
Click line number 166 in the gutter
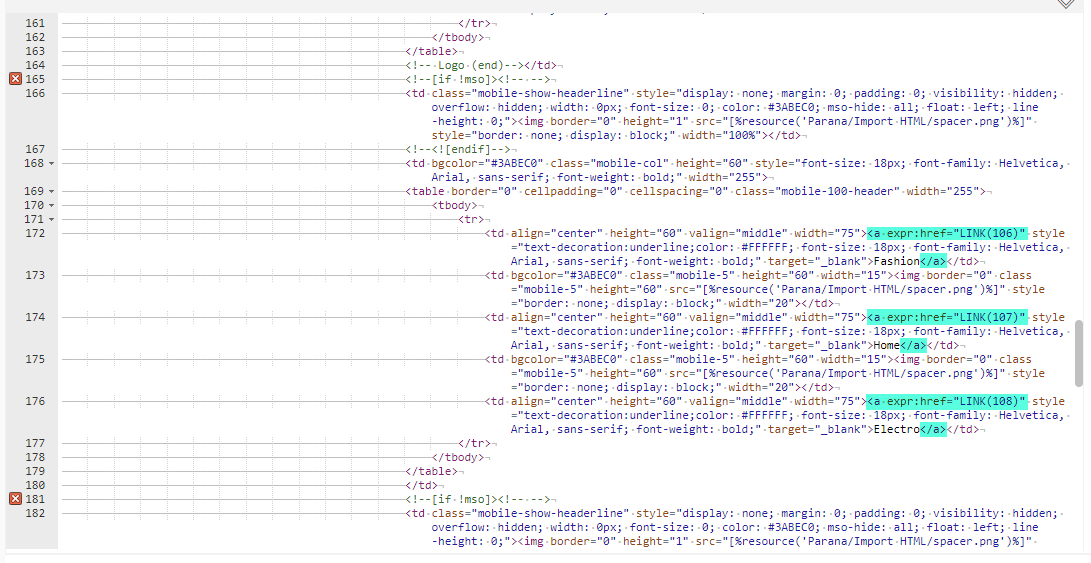click(35, 93)
